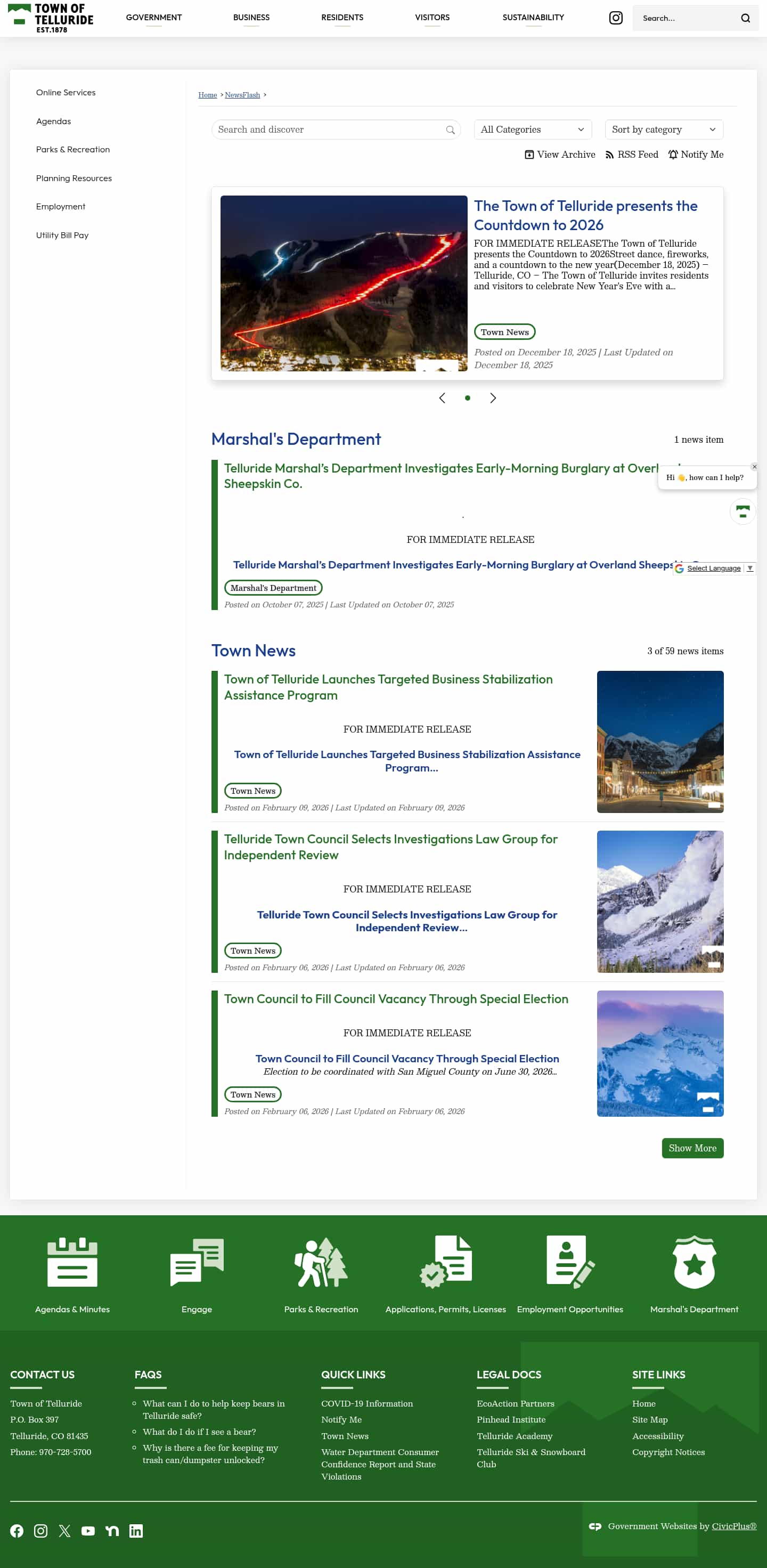Open EcoAction Partners footer link
The width and height of the screenshot is (767, 1568).
coord(516,1404)
